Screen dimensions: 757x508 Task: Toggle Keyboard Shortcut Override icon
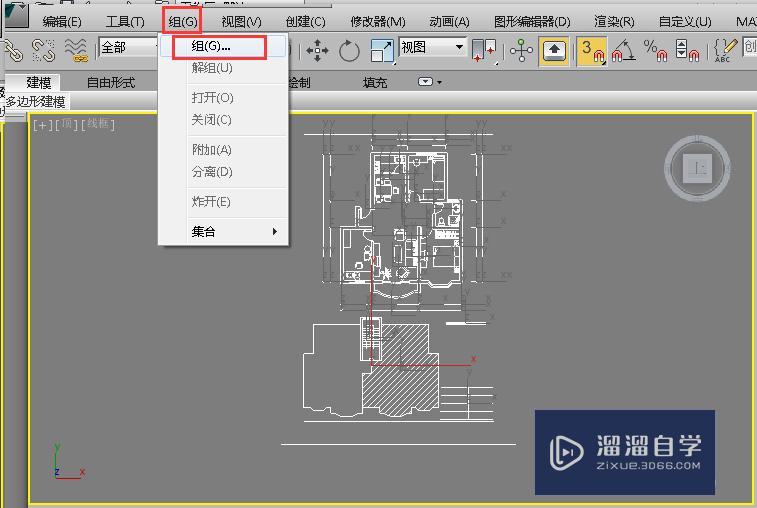point(554,50)
